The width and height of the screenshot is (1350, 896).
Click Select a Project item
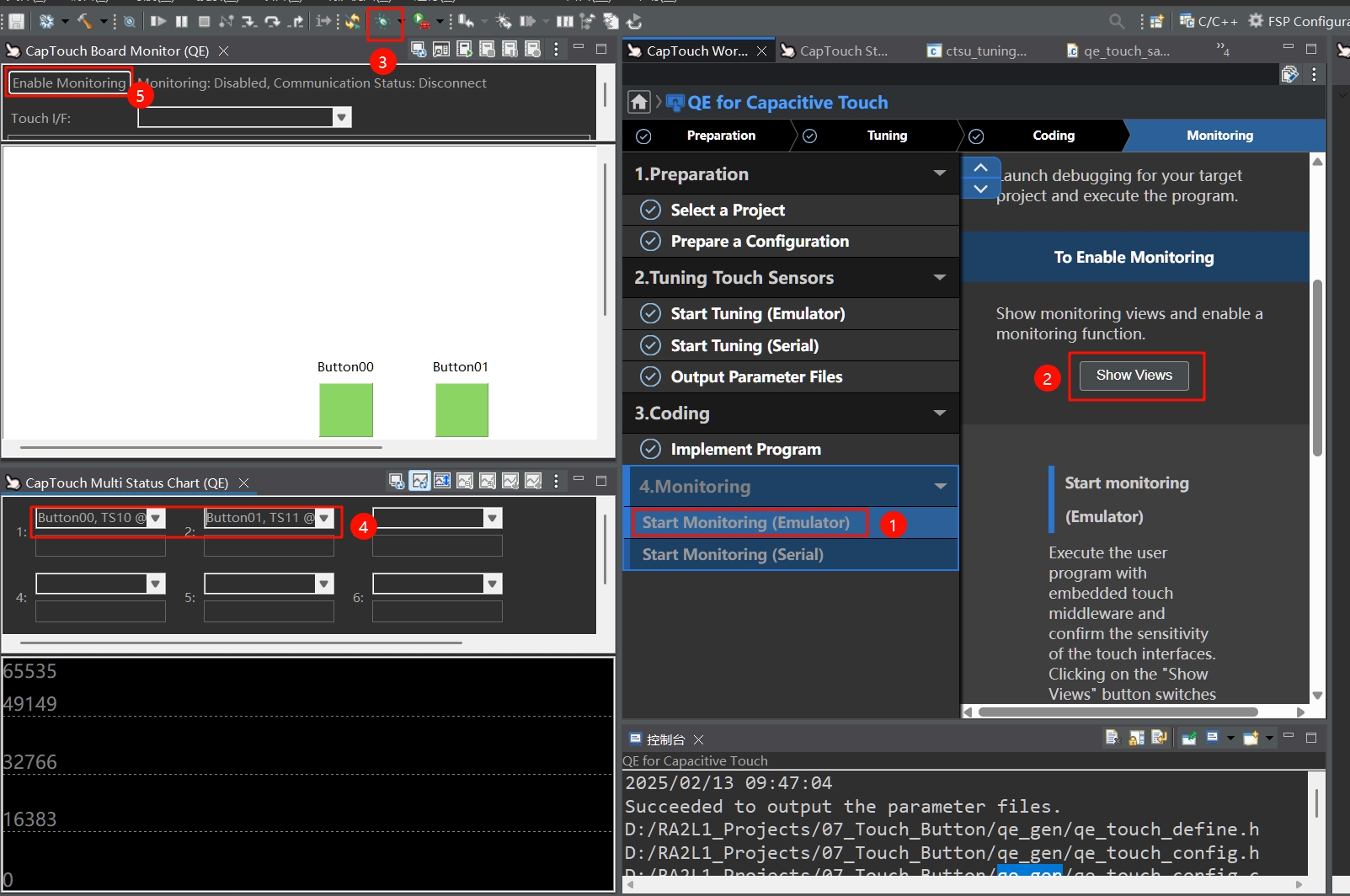[x=791, y=210]
